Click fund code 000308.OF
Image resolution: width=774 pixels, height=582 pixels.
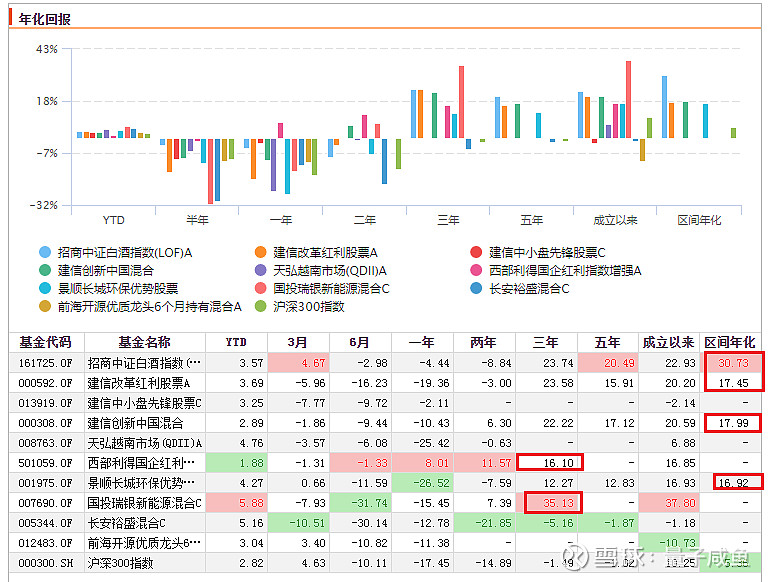[45, 423]
